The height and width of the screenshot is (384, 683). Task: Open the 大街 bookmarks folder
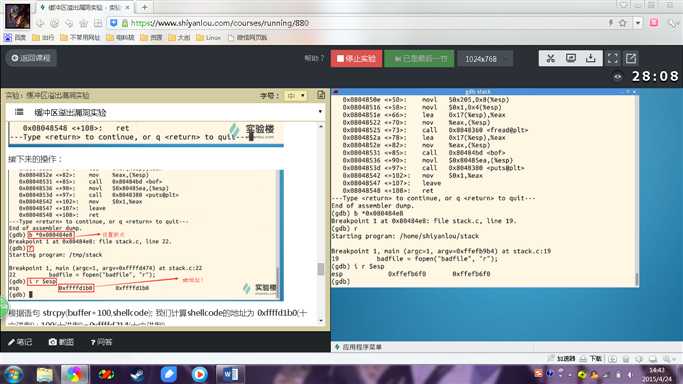(179, 37)
